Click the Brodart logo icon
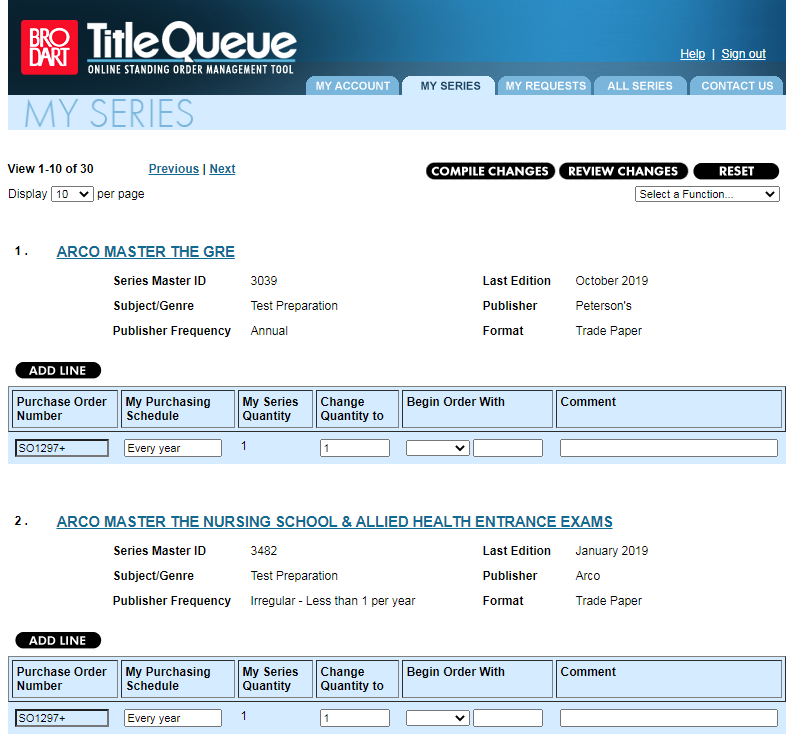 pos(49,47)
